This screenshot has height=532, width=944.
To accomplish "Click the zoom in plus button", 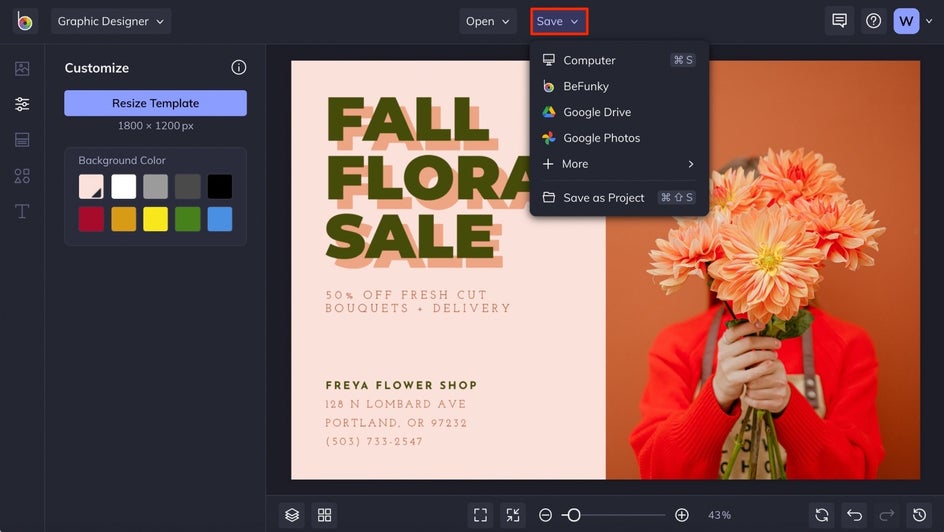I will [682, 515].
